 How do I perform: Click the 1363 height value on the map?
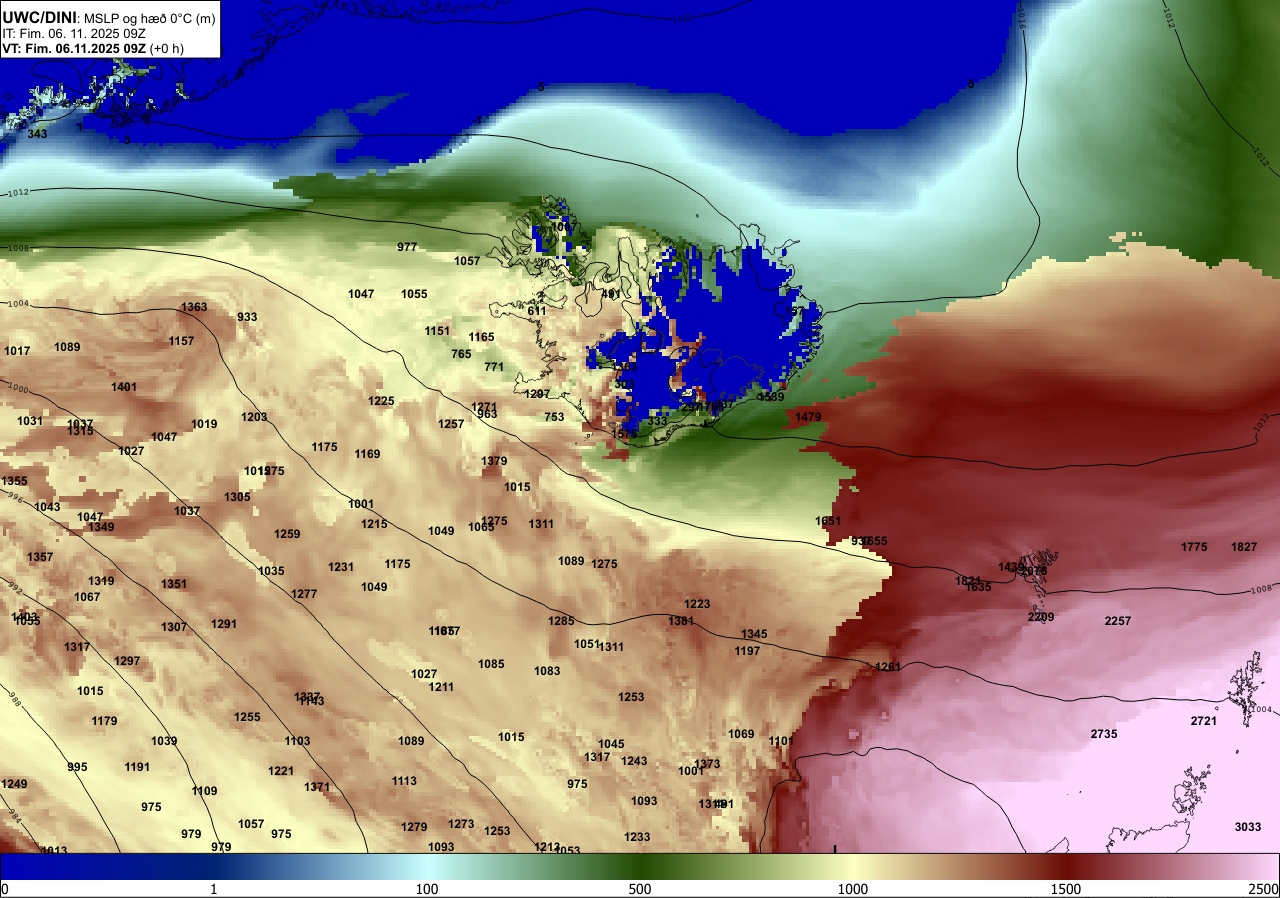point(194,307)
